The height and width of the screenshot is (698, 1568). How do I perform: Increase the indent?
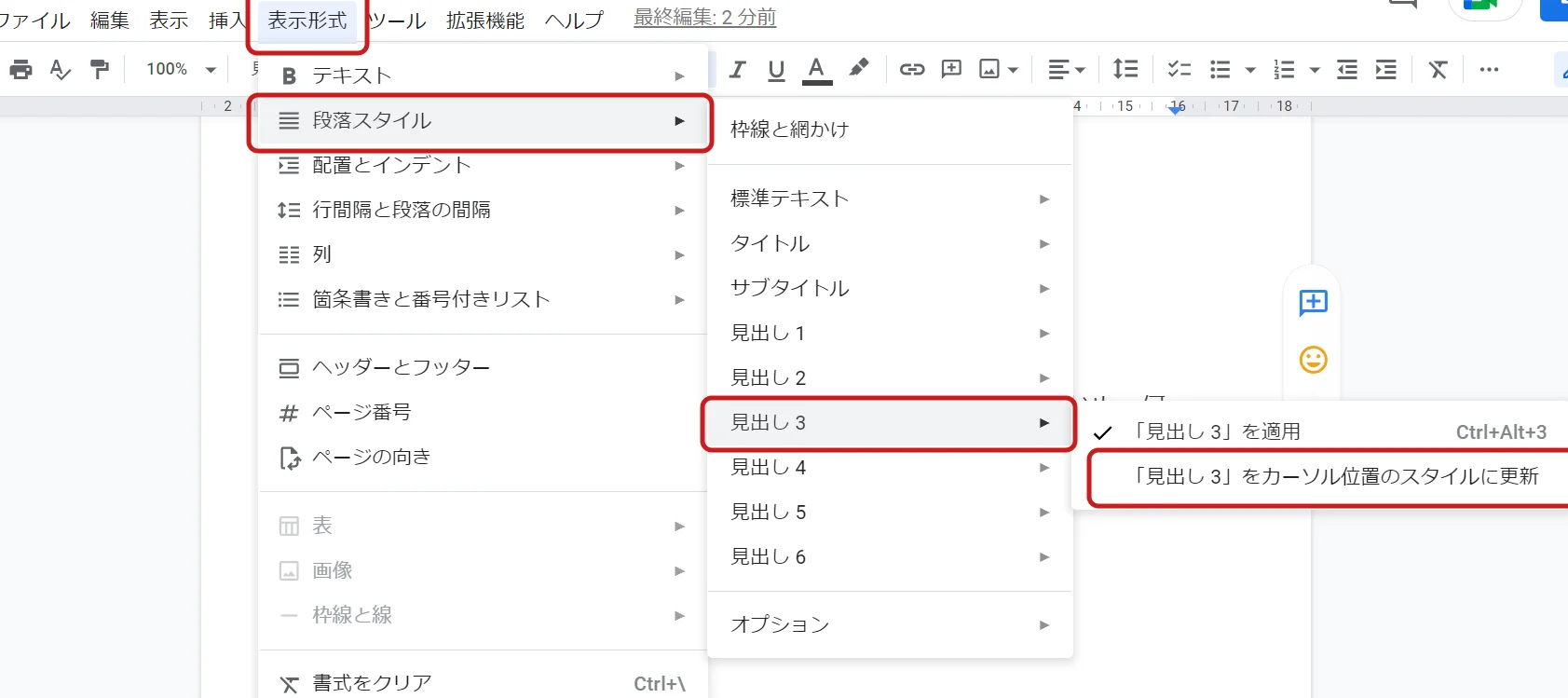(x=1386, y=69)
